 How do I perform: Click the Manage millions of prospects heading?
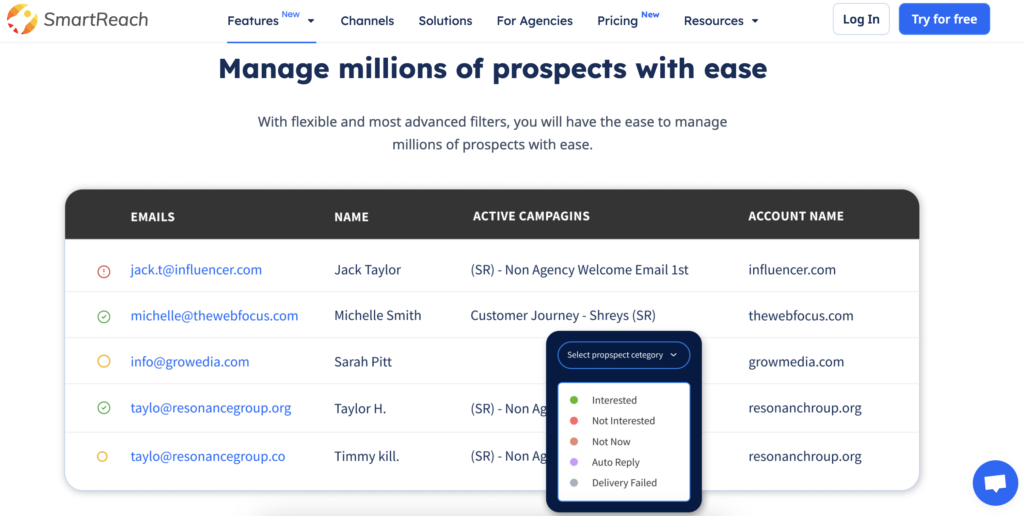point(492,69)
